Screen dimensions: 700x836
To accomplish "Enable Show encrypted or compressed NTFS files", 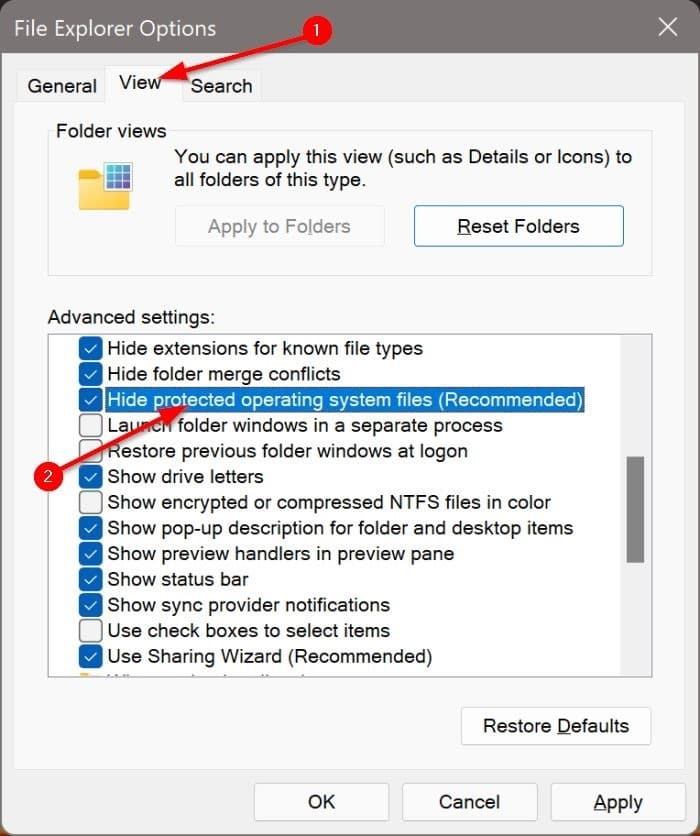I will coord(90,502).
